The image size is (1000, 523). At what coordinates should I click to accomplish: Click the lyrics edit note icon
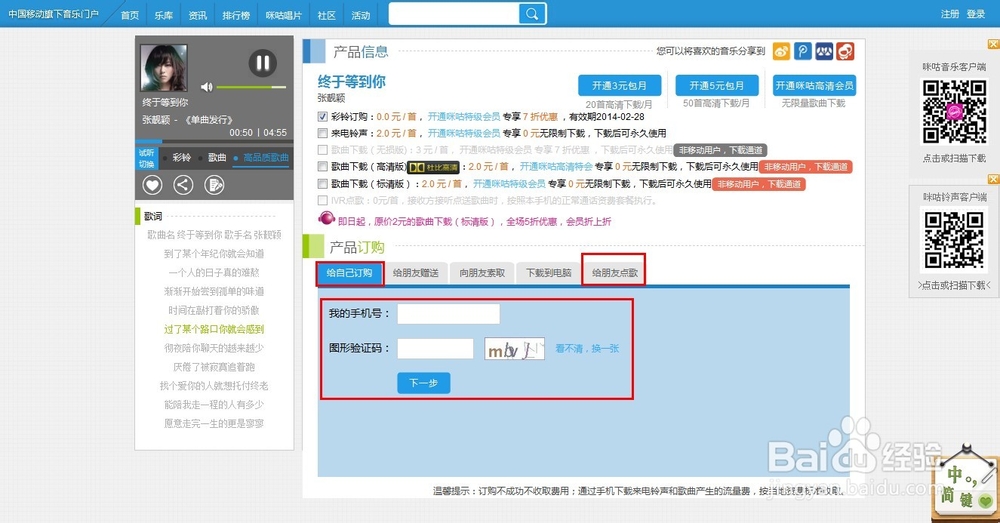(x=214, y=185)
